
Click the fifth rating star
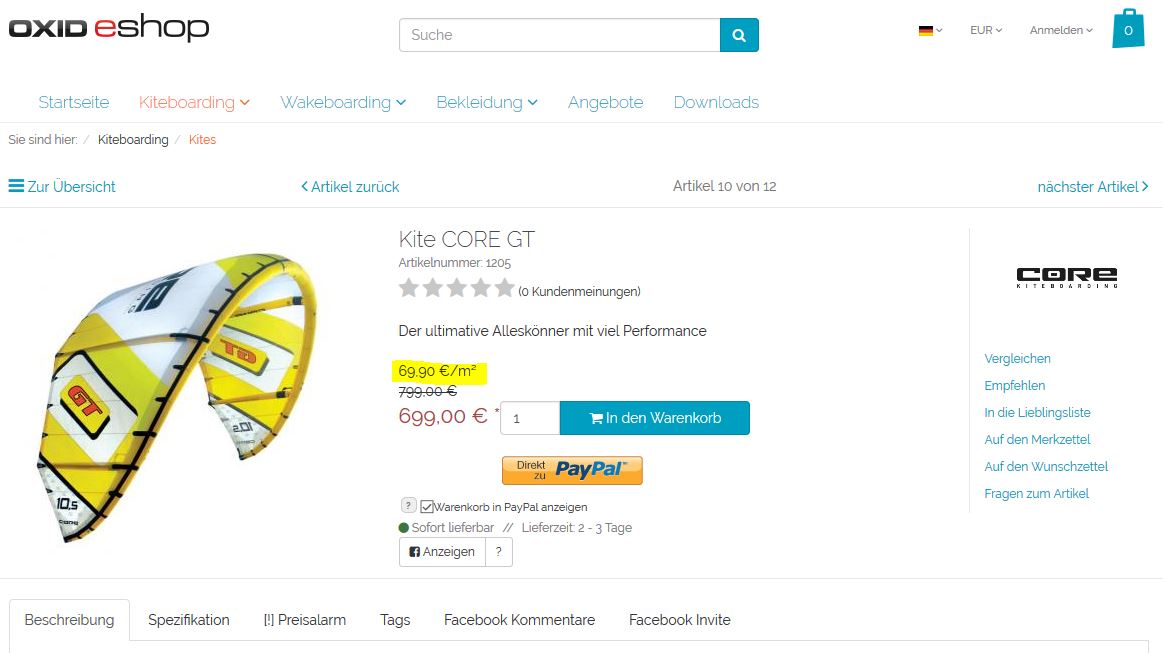click(504, 289)
